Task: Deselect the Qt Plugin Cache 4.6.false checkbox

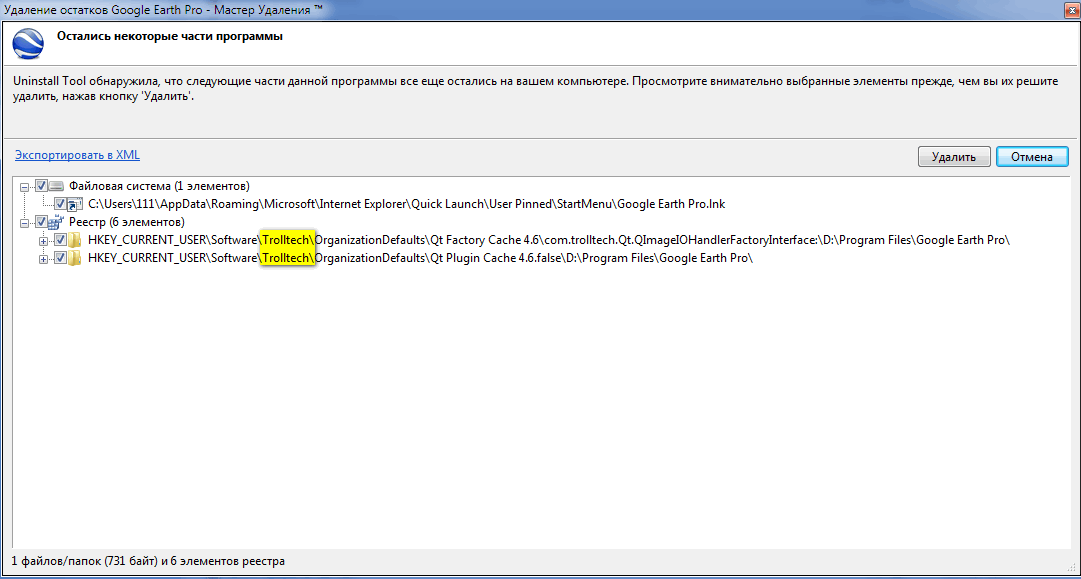Action: coord(60,258)
